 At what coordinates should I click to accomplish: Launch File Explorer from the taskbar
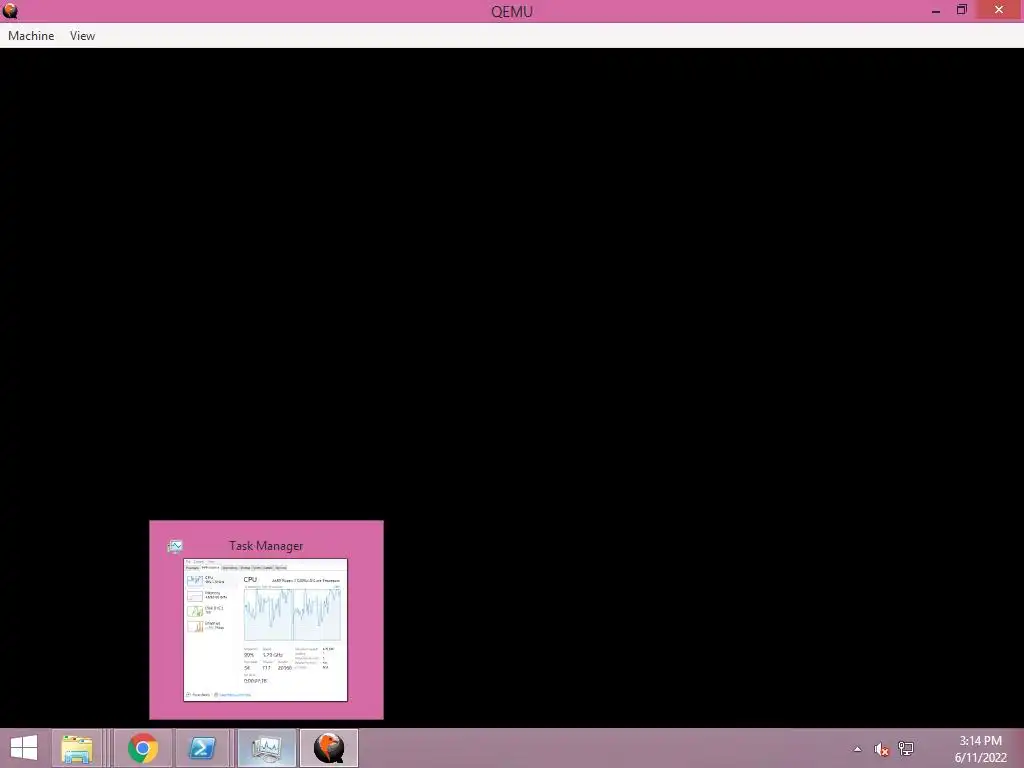(x=76, y=748)
